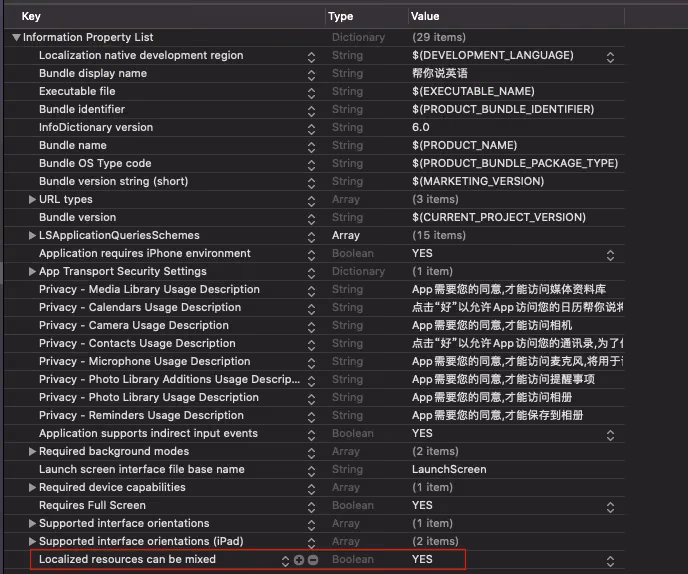Open the YES value popup for Localized resources

[610, 560]
